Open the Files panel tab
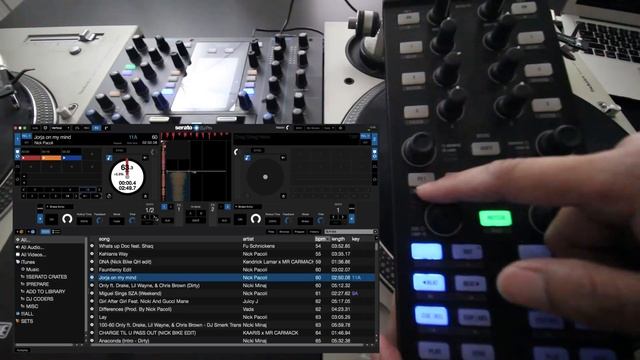The image size is (640, 360). pos(271,232)
